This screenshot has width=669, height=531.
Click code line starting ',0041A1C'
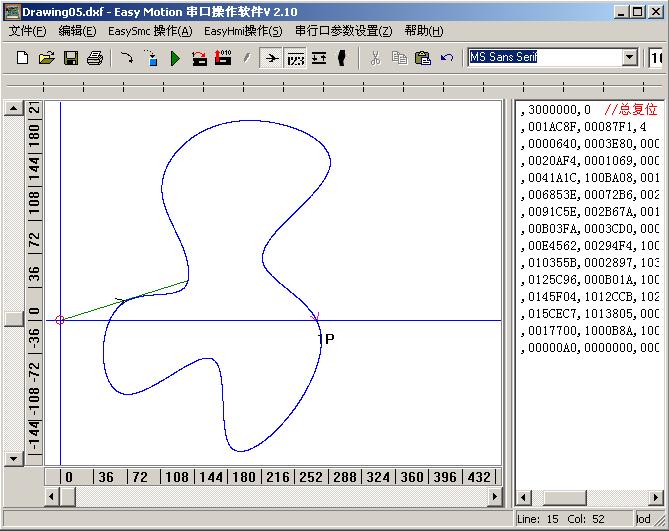[x=589, y=177]
